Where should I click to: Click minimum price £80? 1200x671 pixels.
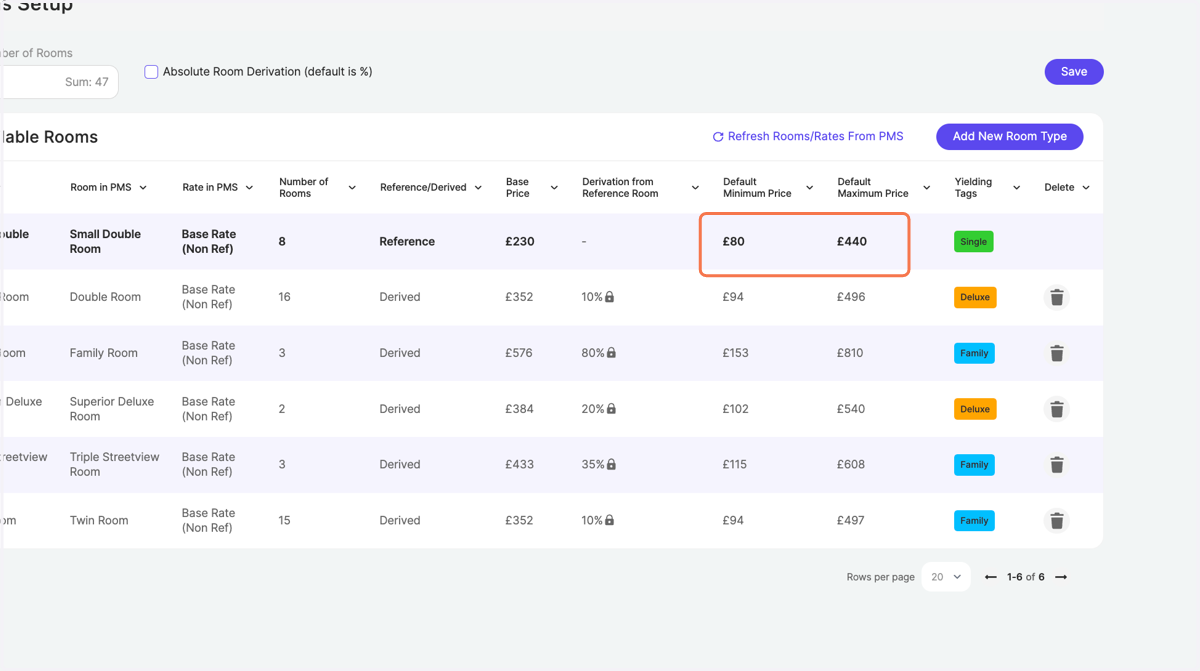734,241
